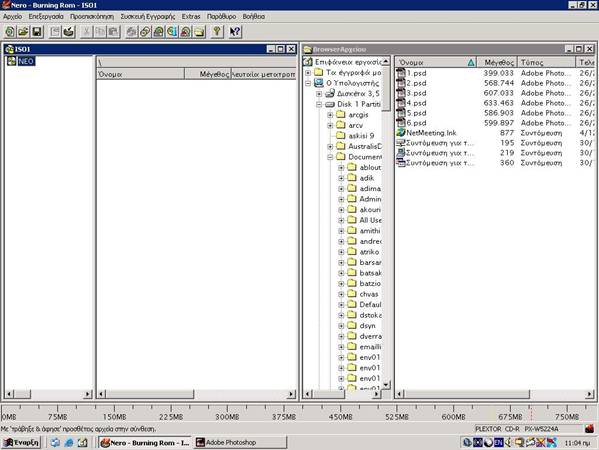This screenshot has height=450, width=599.
Task: Expand the Admin folder node
Action: 341,199
